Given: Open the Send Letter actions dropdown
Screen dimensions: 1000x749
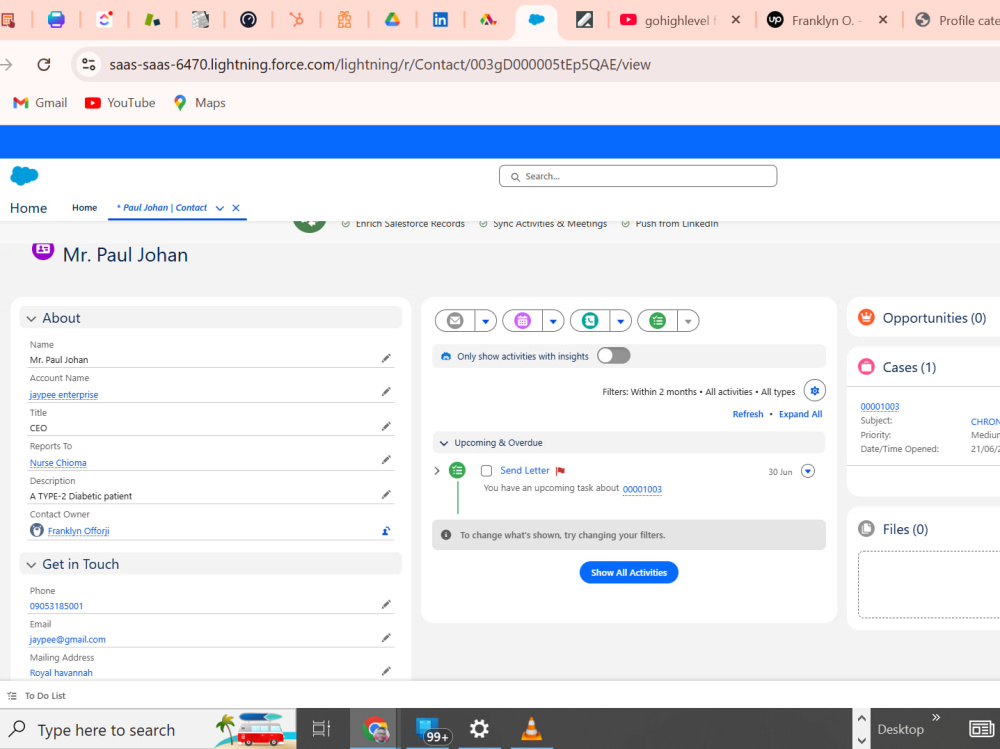Looking at the screenshot, I should [807, 471].
